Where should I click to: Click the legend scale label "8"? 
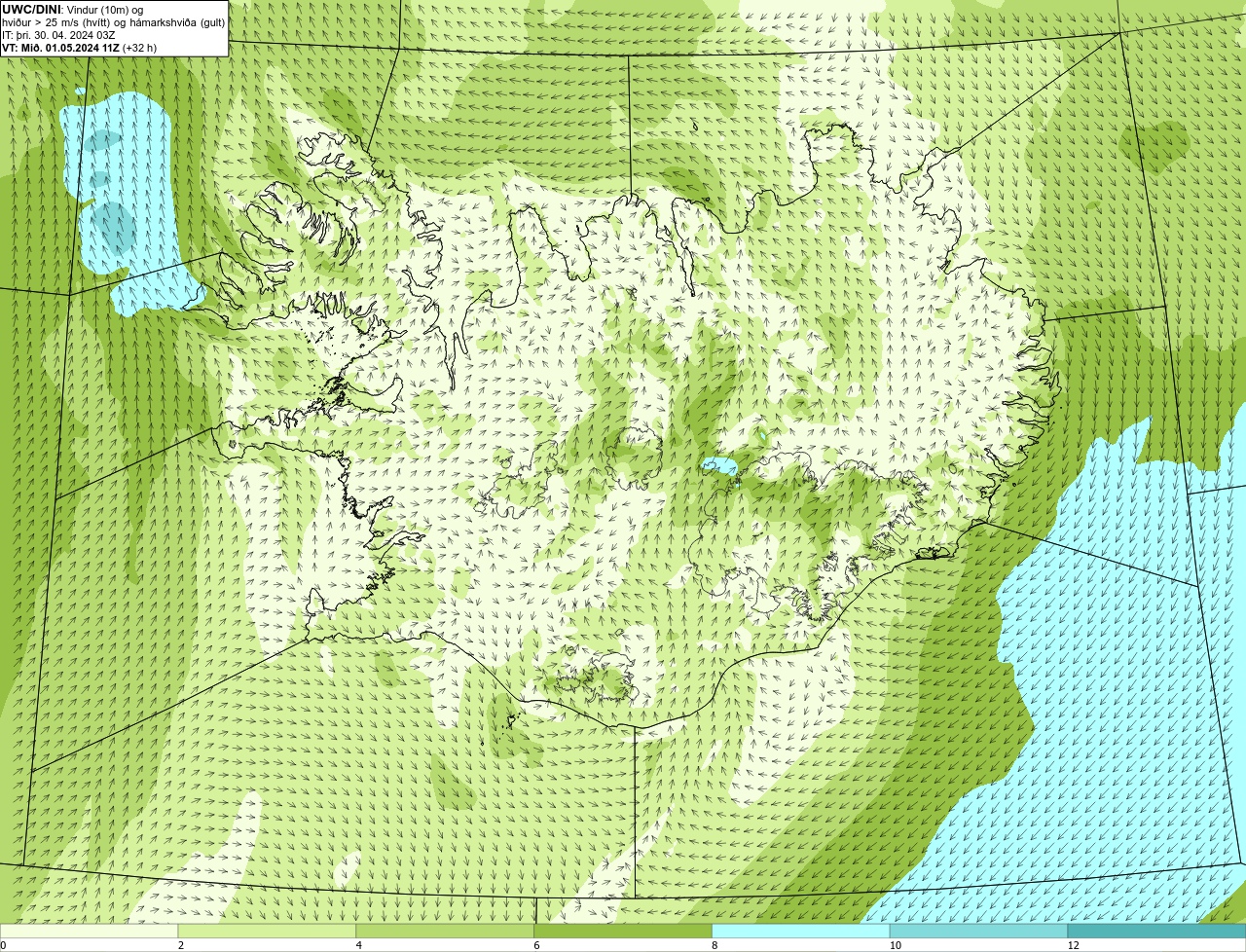click(x=715, y=945)
